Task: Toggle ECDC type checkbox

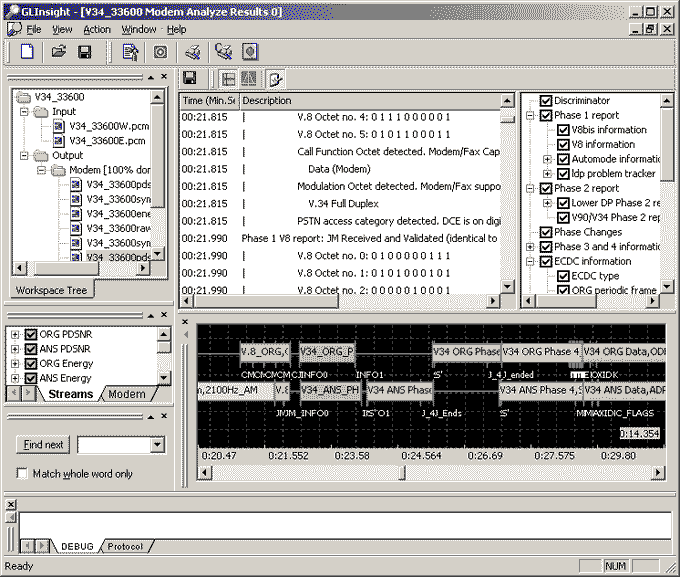Action: (563, 276)
